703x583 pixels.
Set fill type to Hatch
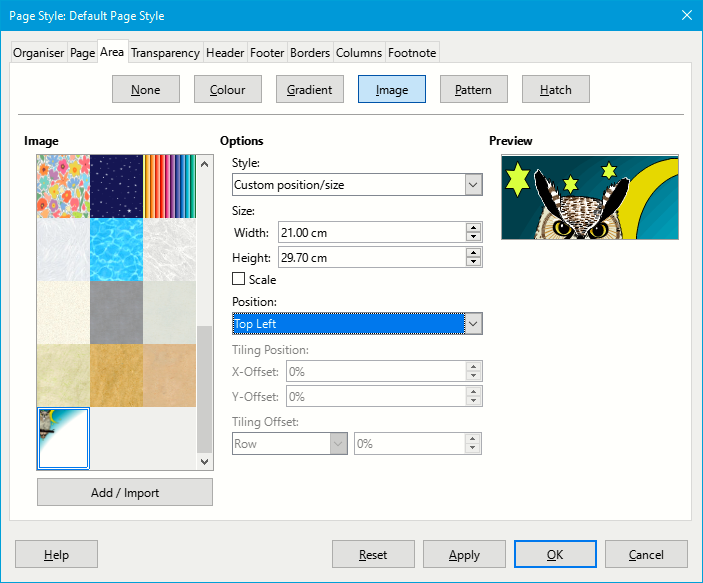coord(555,90)
